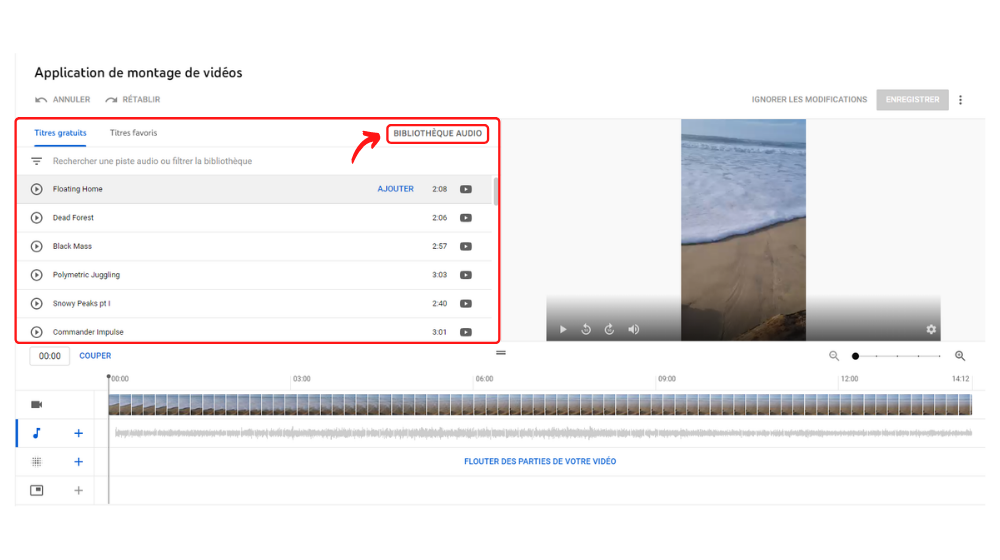
Task: Play the video preview
Action: [x=562, y=330]
